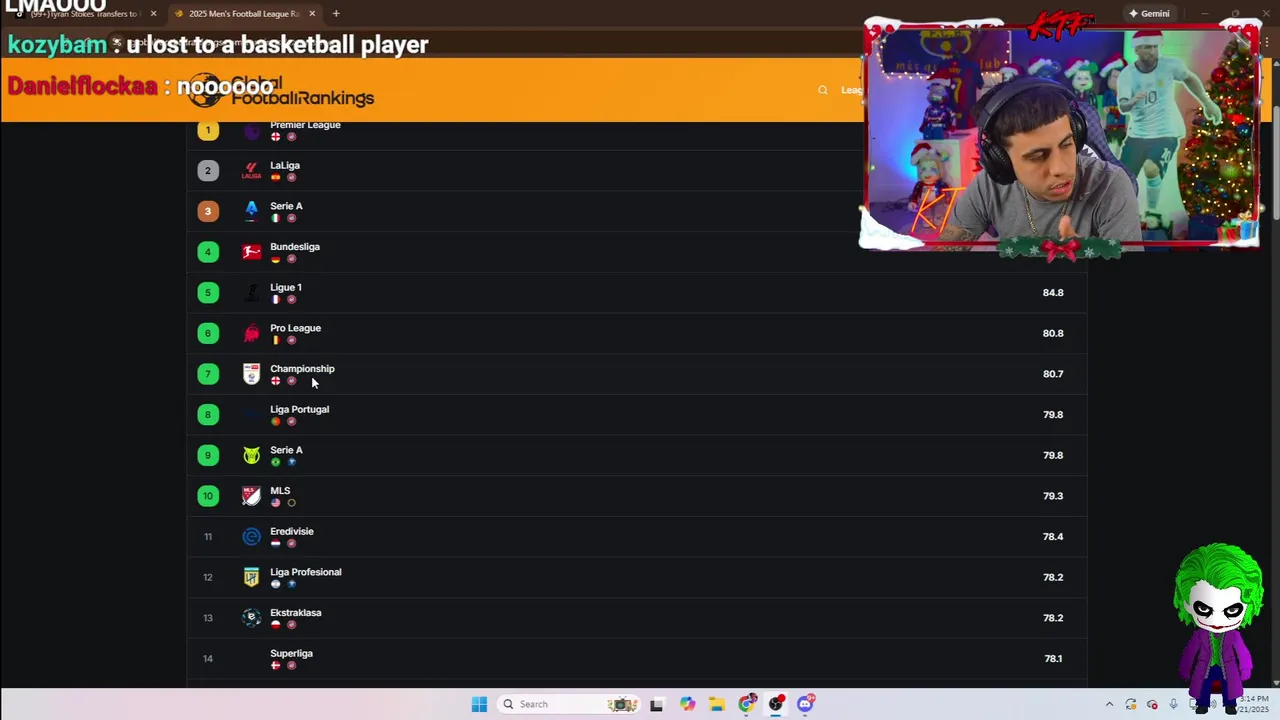
Task: Click the MLS shield logo
Action: point(251,496)
